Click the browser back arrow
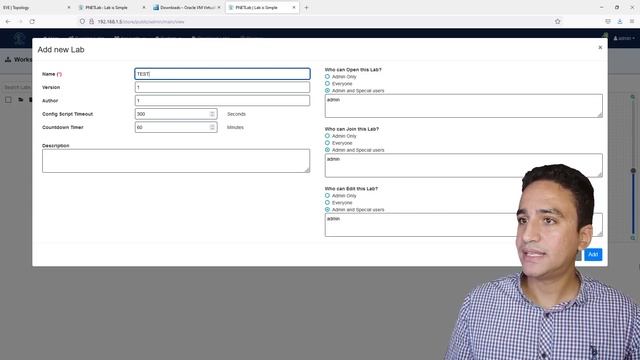This screenshot has width=640, height=360. (9, 22)
